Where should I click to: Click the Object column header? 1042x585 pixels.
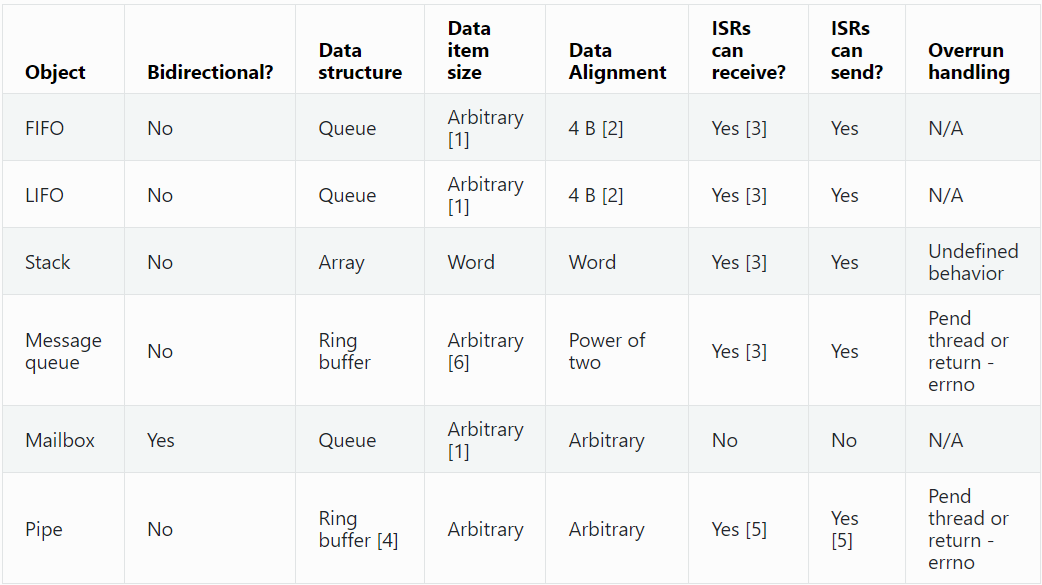coord(55,72)
